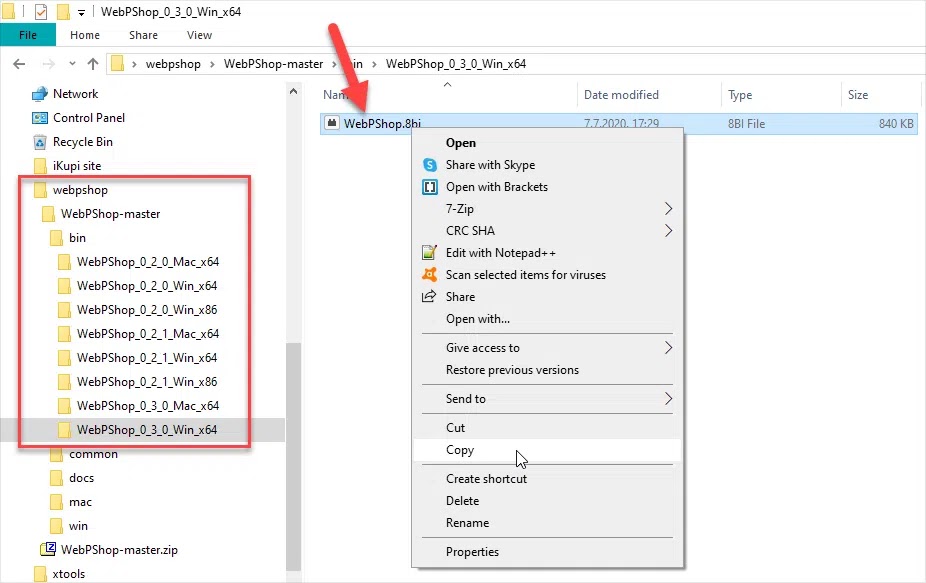Click the docs folder icon
Screen dimensions: 926x583
pyautogui.click(x=57, y=478)
